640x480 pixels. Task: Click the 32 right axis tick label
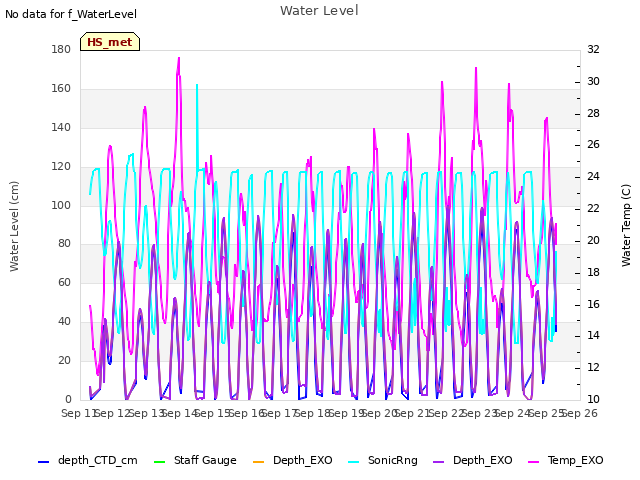(x=593, y=50)
